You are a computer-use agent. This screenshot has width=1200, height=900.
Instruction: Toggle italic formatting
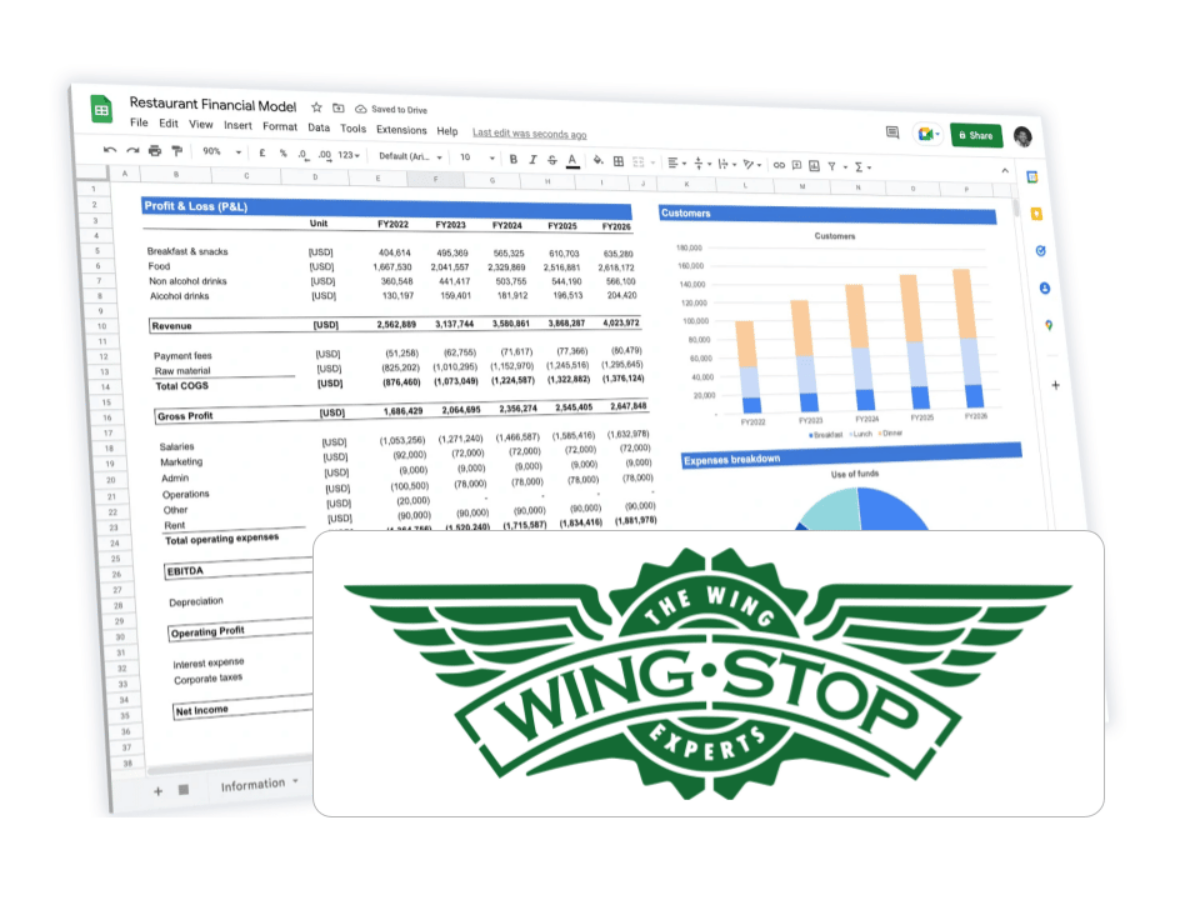[533, 160]
